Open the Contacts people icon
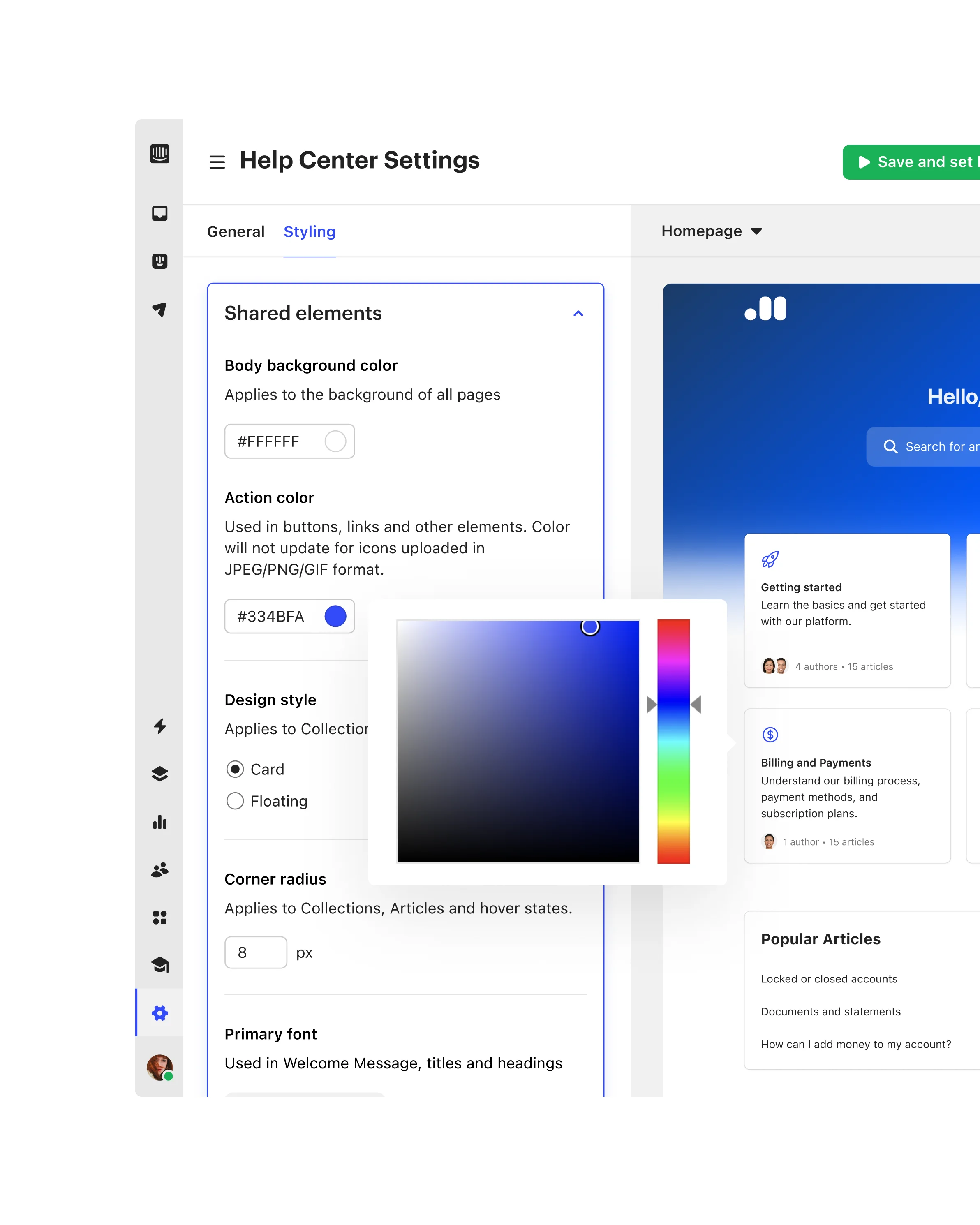Image resolution: width=980 pixels, height=1225 pixels. (159, 870)
